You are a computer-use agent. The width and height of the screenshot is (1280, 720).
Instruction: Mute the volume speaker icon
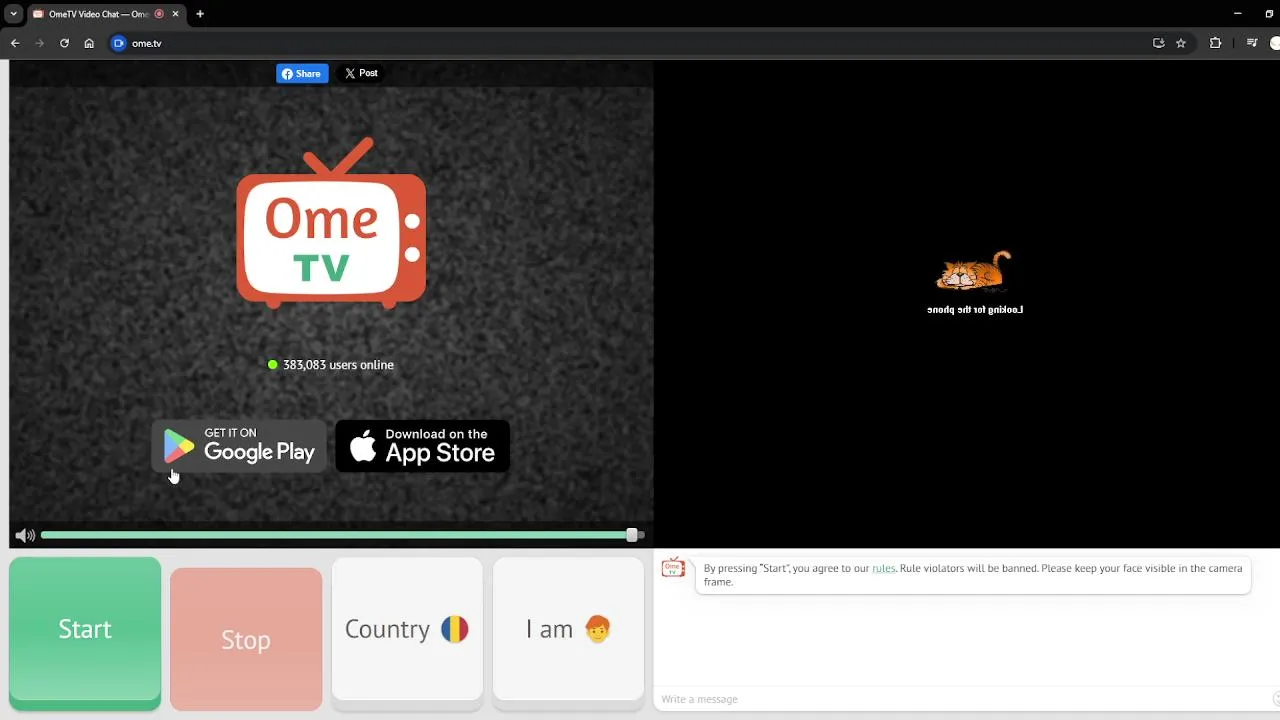click(x=25, y=535)
